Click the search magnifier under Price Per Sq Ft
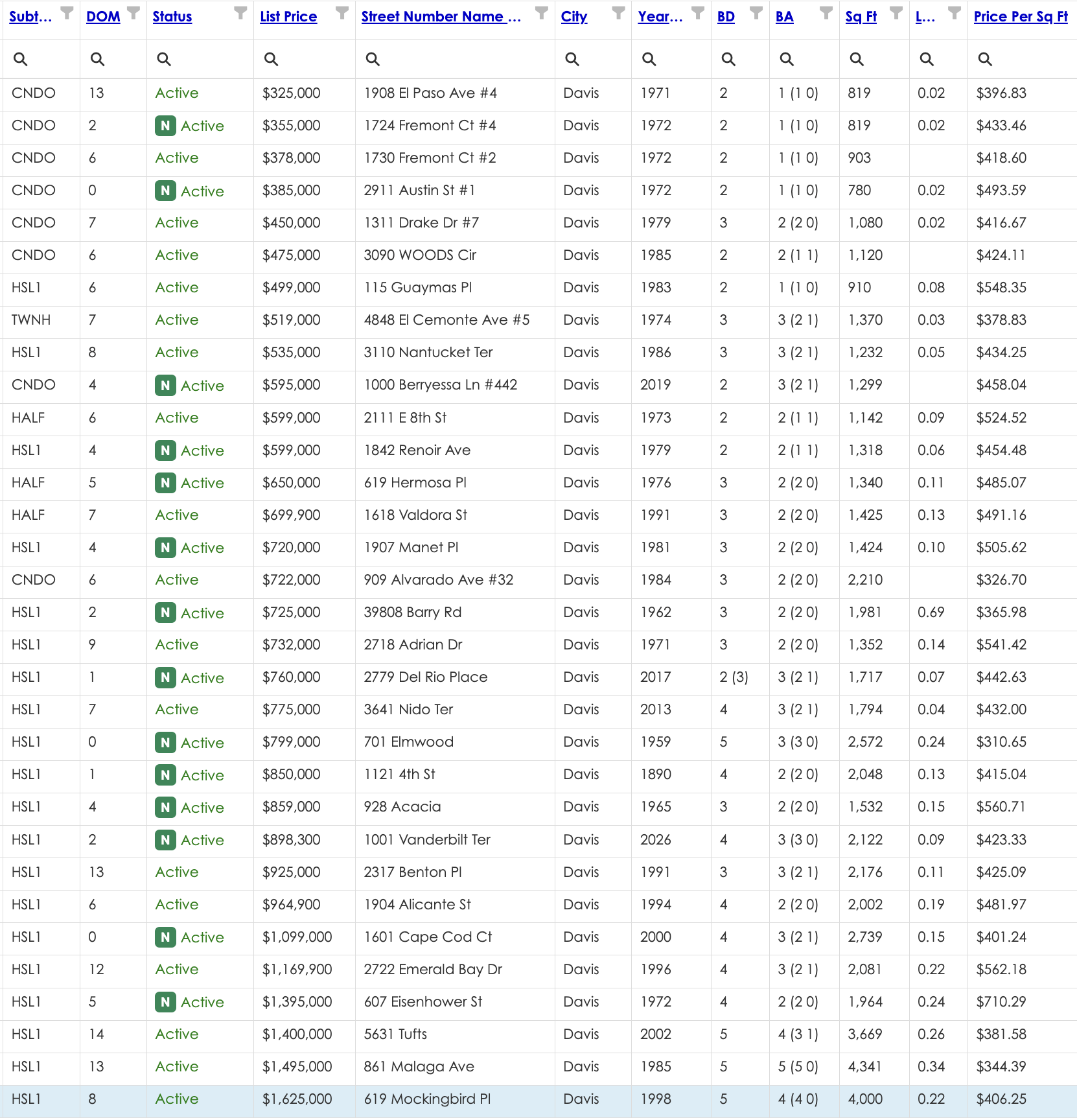This screenshot has height=1120, width=1077. click(985, 59)
